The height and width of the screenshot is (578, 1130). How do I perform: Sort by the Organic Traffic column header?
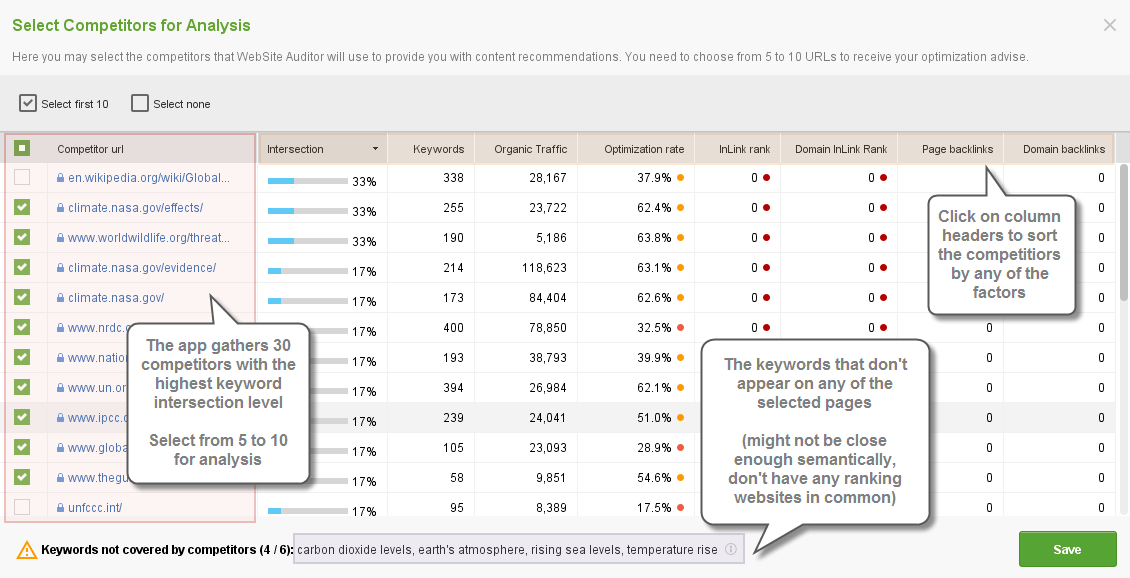pyautogui.click(x=530, y=149)
